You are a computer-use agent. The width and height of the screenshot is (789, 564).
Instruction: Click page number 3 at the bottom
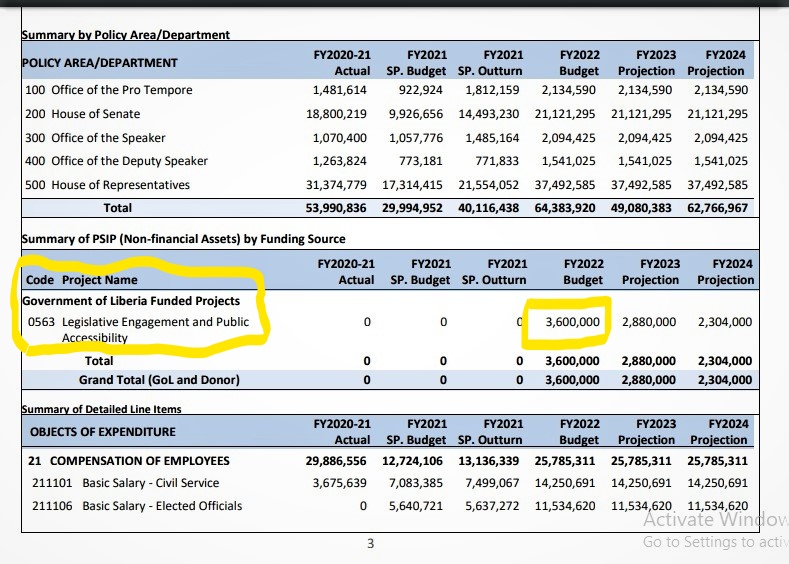(370, 543)
